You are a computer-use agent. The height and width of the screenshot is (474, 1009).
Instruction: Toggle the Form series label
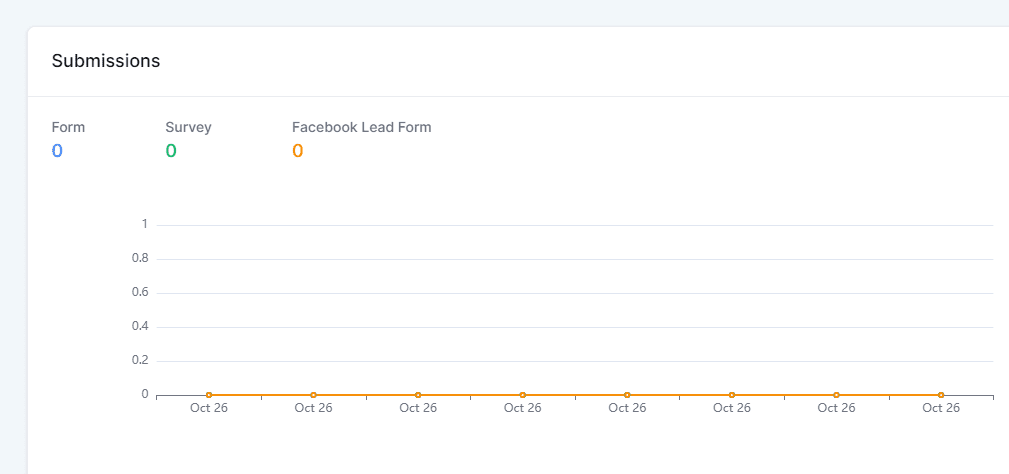(x=68, y=127)
